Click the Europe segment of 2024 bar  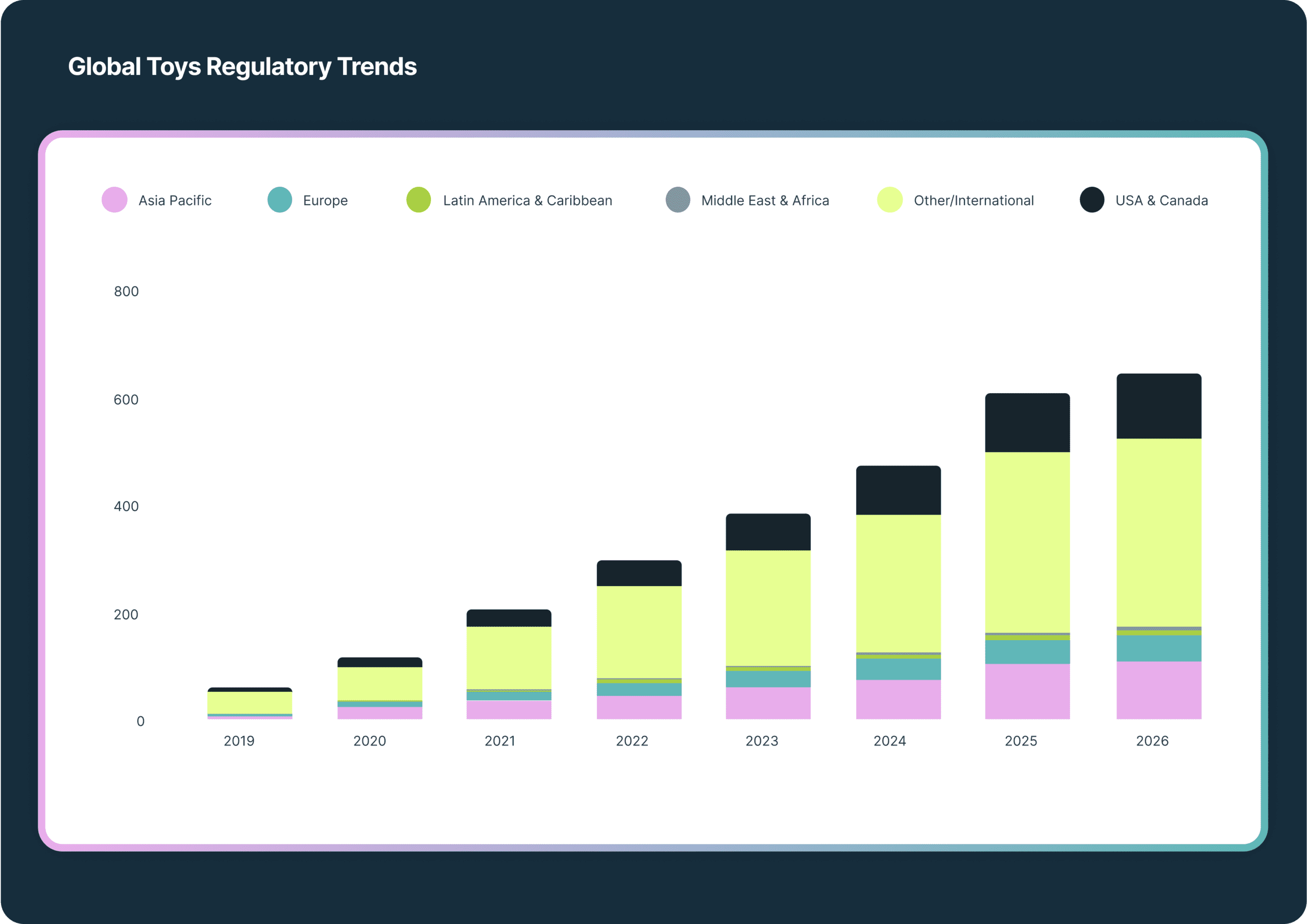[898, 669]
